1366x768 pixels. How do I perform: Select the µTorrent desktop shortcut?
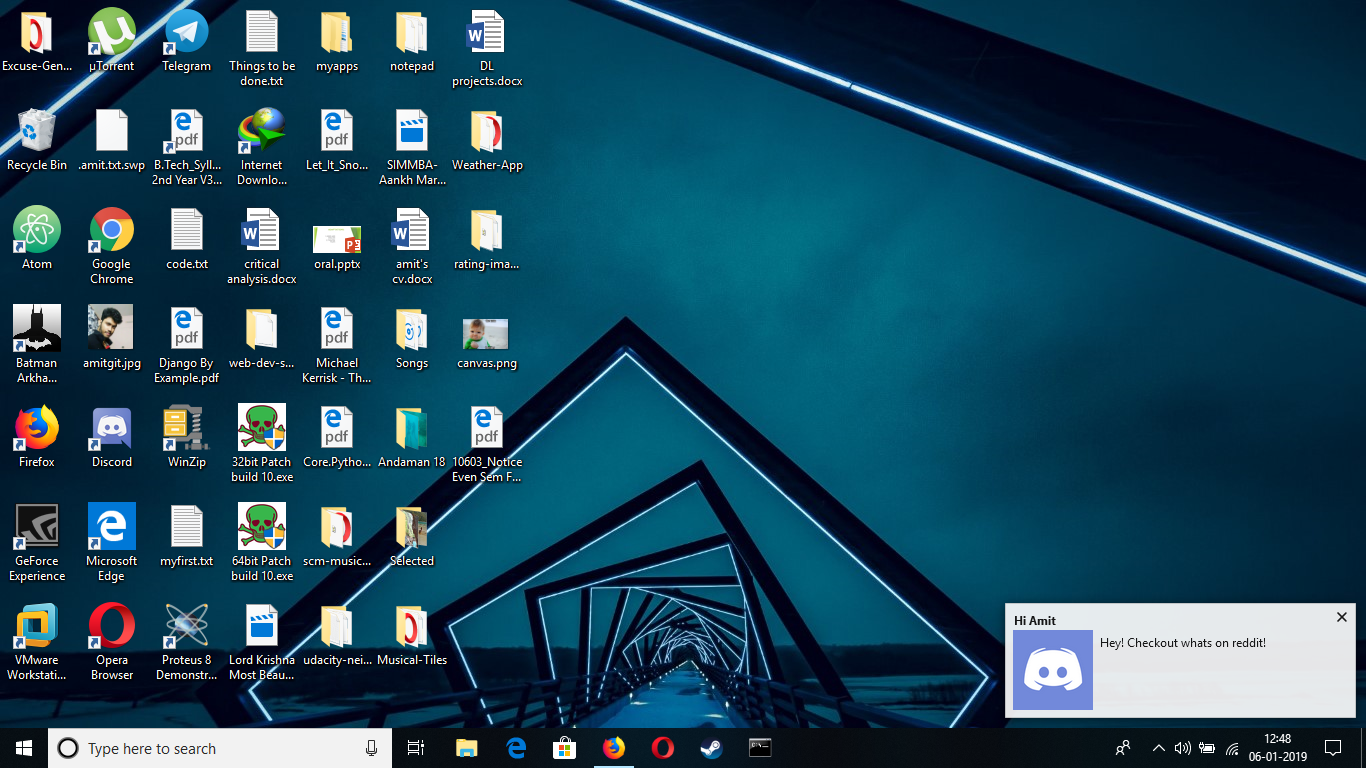pos(112,42)
